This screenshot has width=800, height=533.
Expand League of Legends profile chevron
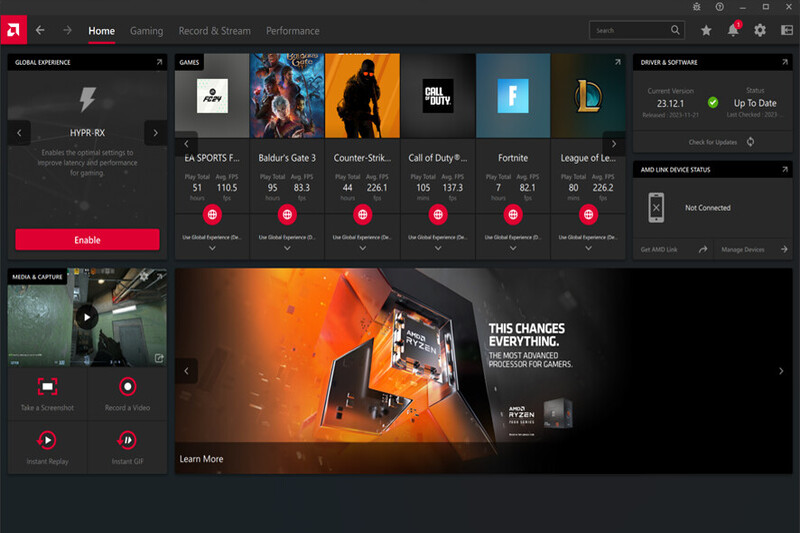coord(588,250)
